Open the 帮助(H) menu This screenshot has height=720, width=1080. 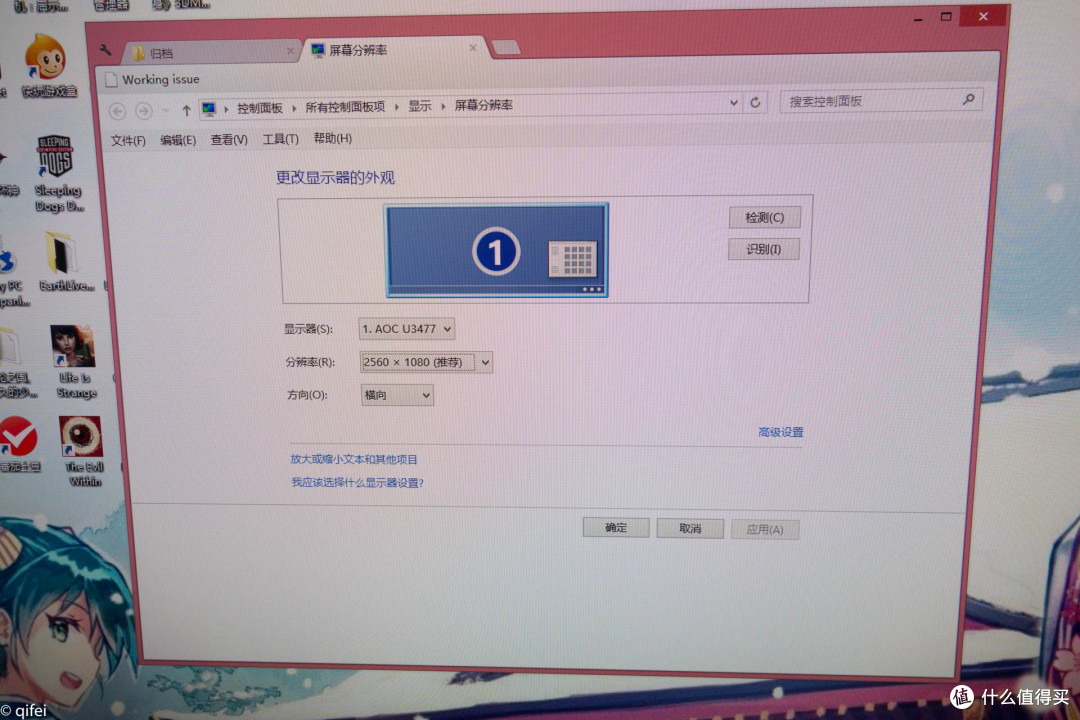click(333, 138)
